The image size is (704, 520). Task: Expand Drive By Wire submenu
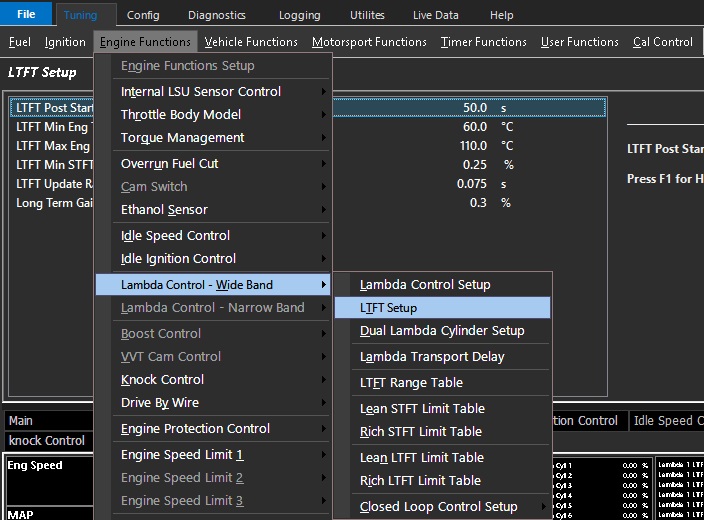(213, 403)
